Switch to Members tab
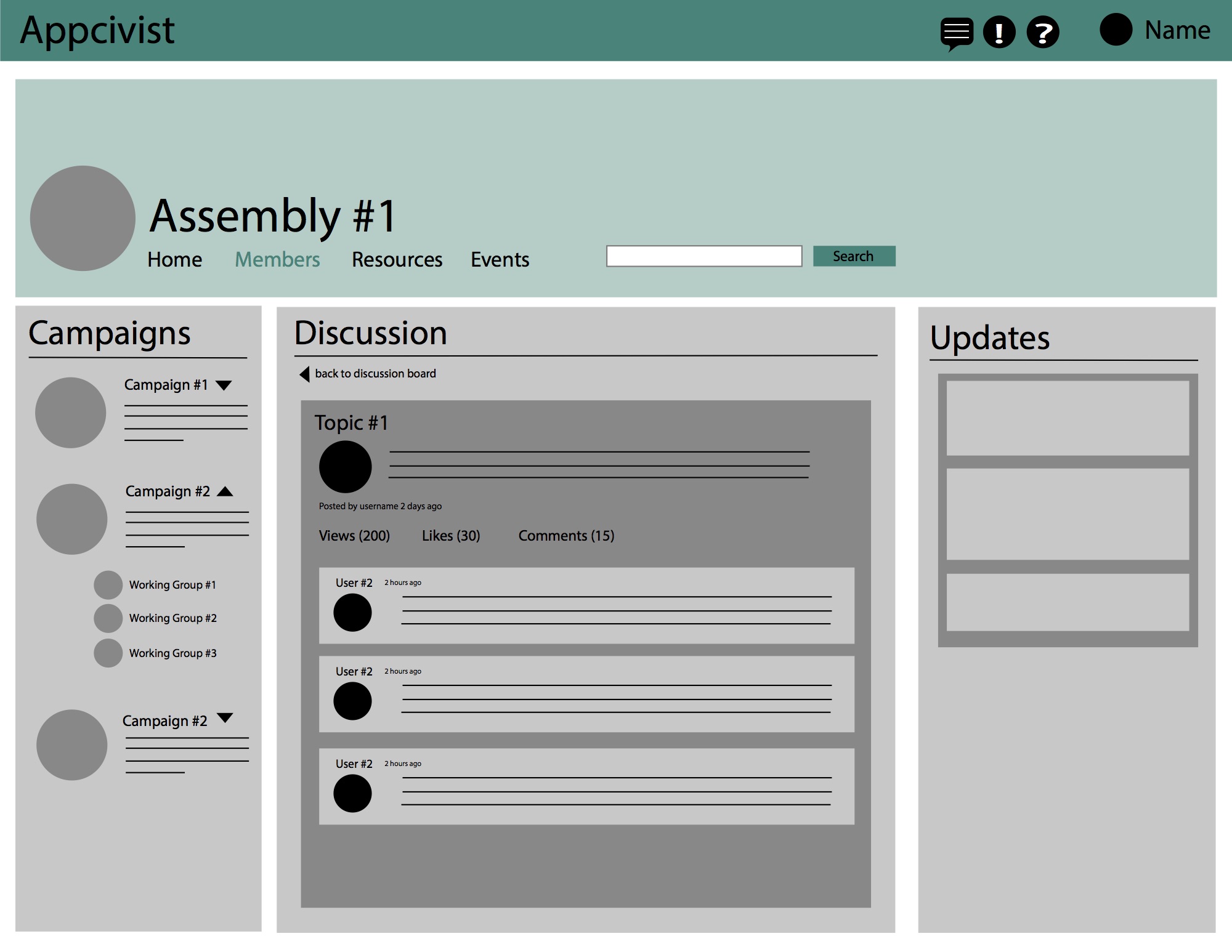1232x952 pixels. (x=277, y=258)
